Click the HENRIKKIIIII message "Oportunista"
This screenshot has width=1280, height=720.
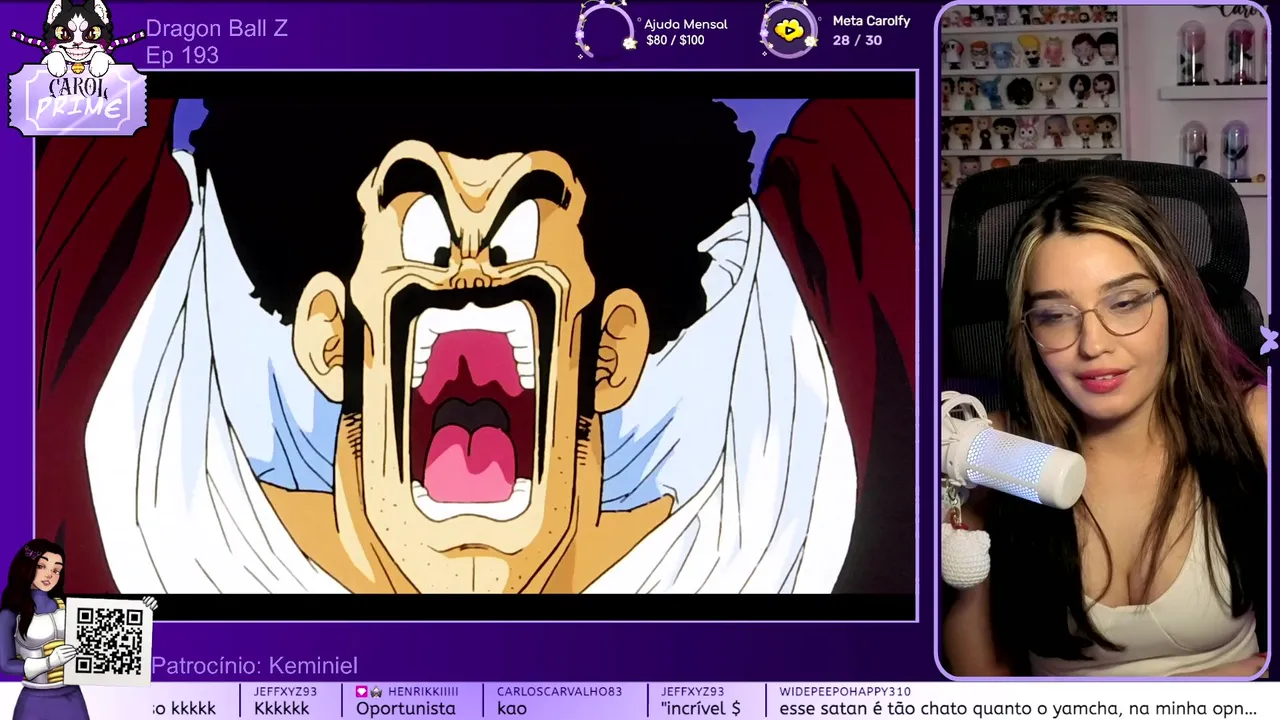406,708
